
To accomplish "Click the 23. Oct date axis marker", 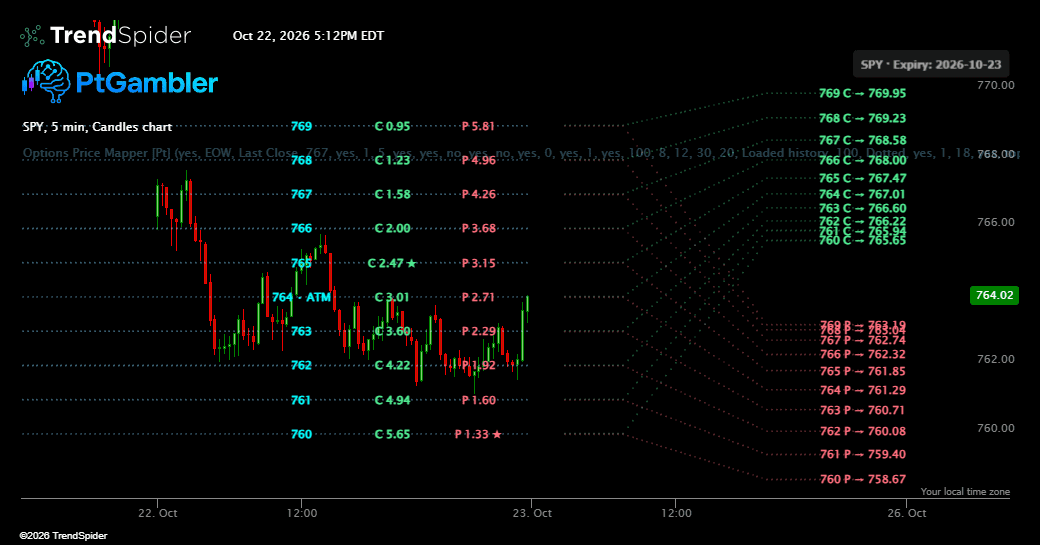I will tap(532, 513).
